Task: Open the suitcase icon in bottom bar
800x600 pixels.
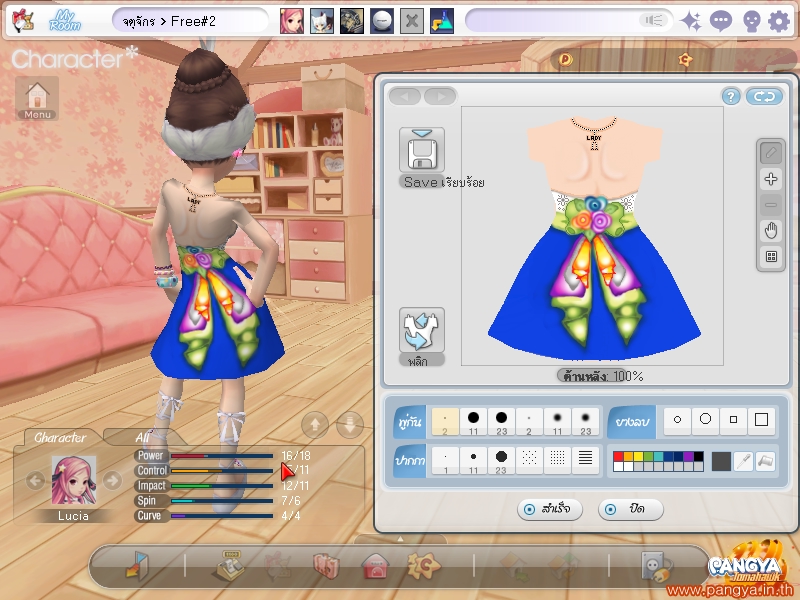Action: click(x=326, y=566)
